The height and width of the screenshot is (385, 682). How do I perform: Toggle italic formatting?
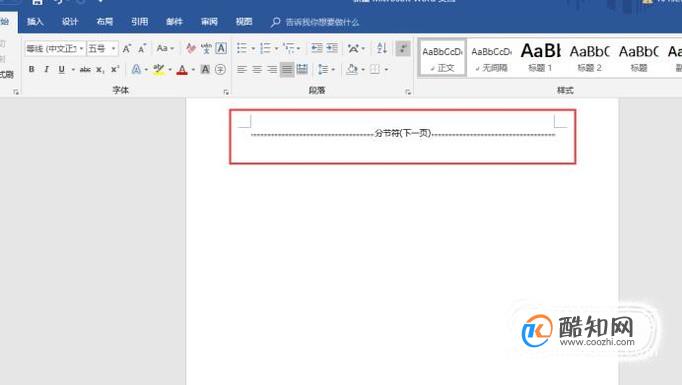coord(47,69)
